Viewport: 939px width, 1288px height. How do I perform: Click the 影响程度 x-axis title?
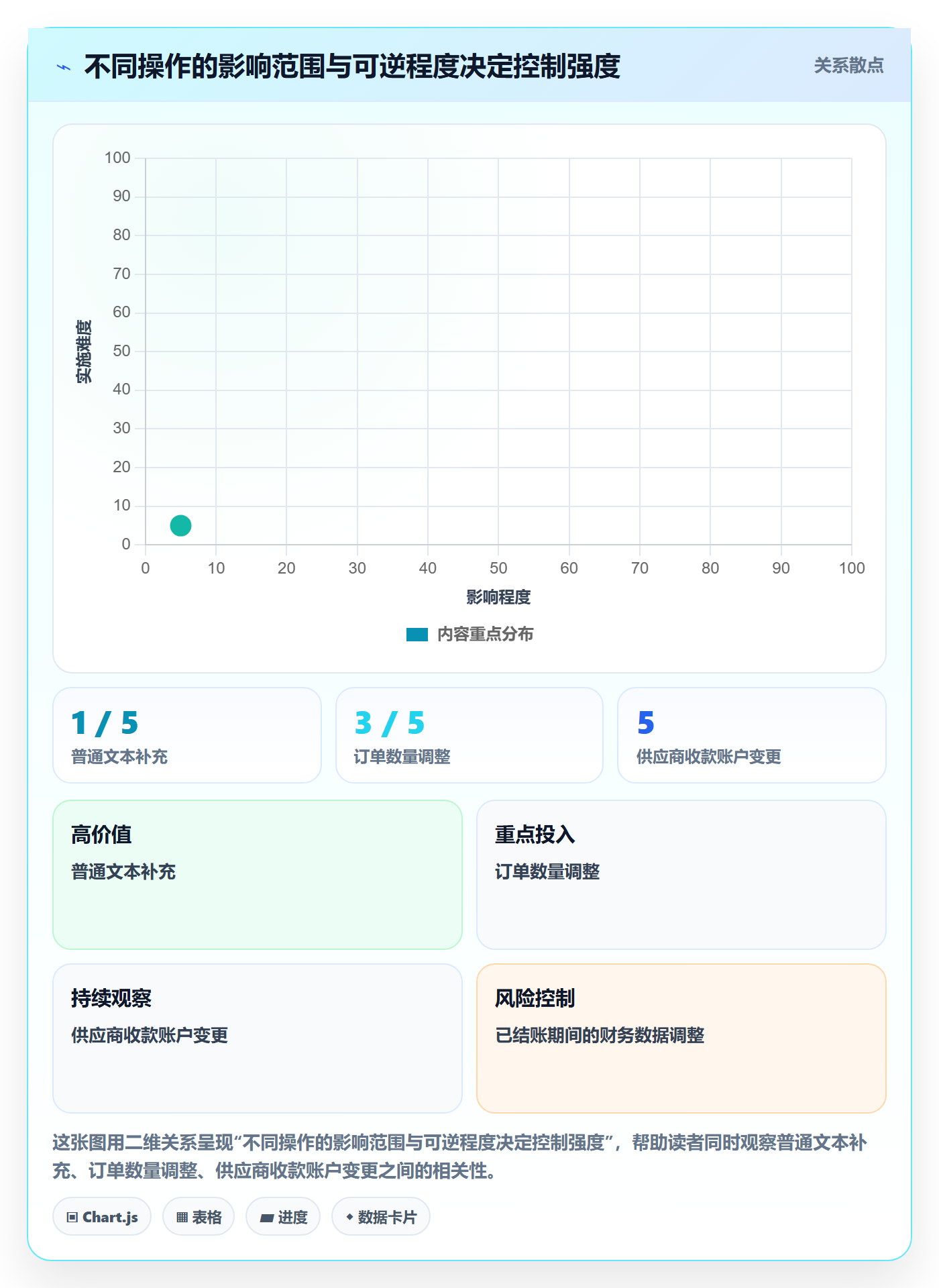[498, 597]
